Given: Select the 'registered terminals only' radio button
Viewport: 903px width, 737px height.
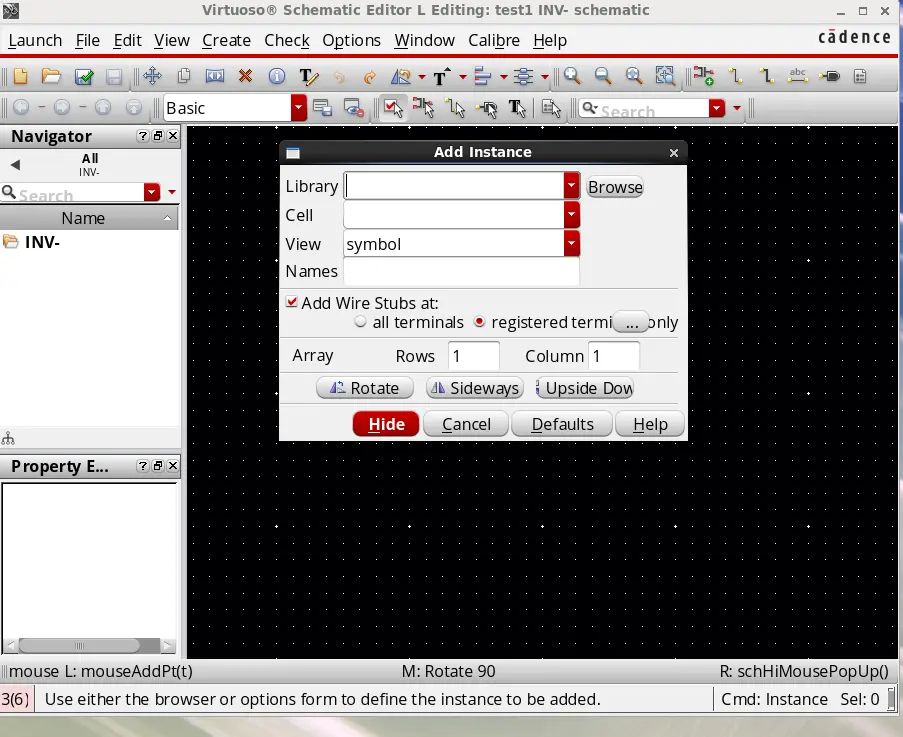Looking at the screenshot, I should (479, 321).
